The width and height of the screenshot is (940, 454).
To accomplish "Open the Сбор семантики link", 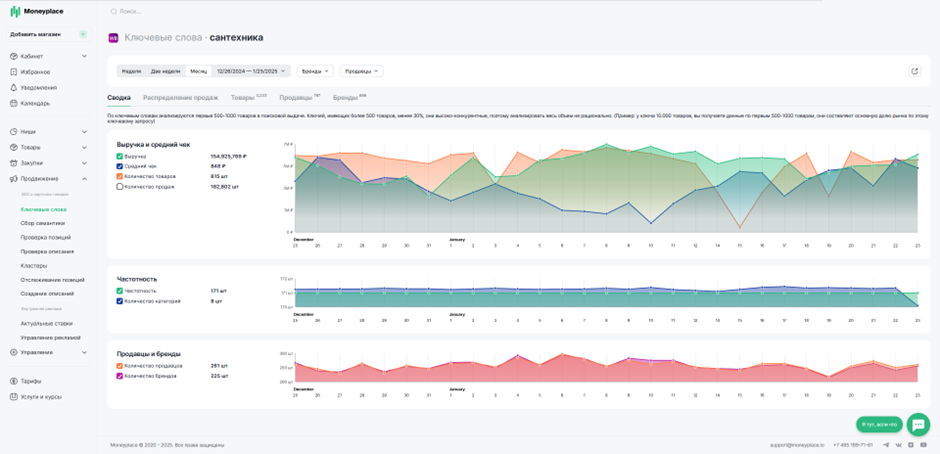I will (43, 223).
